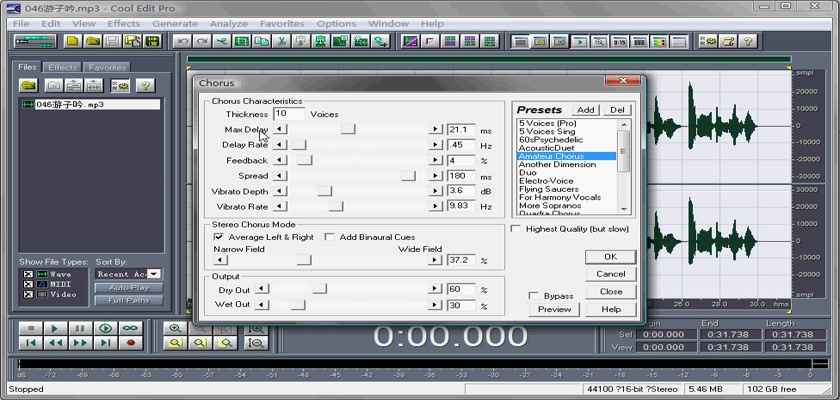This screenshot has height=400, width=840.
Task: Click the Stop transport button
Action: point(31,328)
